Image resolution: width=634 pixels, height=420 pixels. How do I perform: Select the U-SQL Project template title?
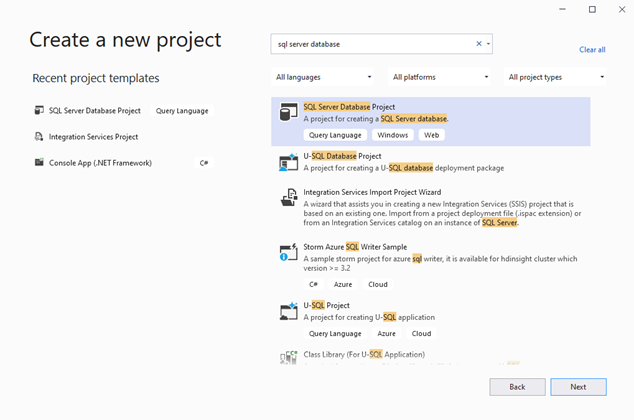click(x=326, y=306)
